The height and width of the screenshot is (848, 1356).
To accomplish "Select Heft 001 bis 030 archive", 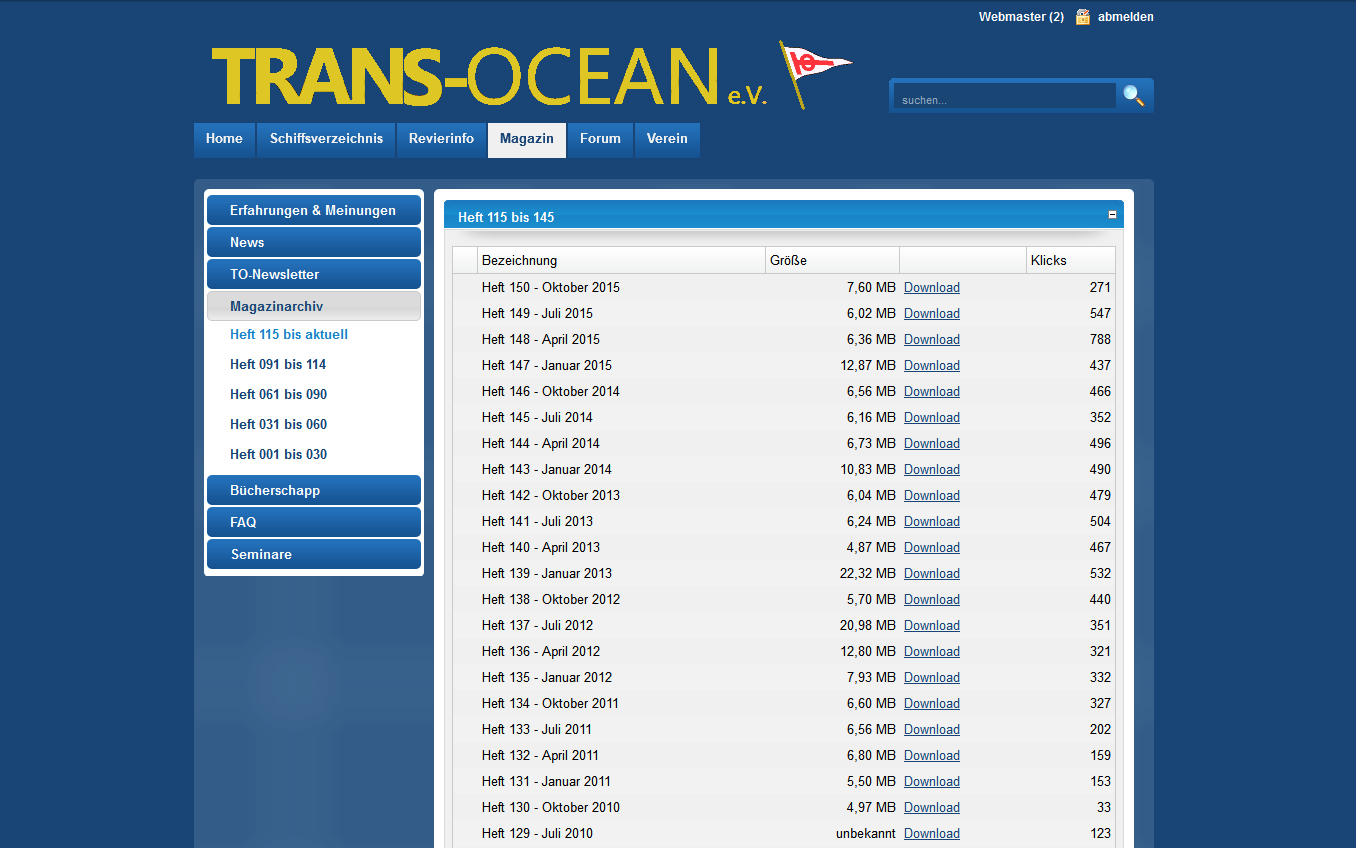I will click(x=278, y=455).
